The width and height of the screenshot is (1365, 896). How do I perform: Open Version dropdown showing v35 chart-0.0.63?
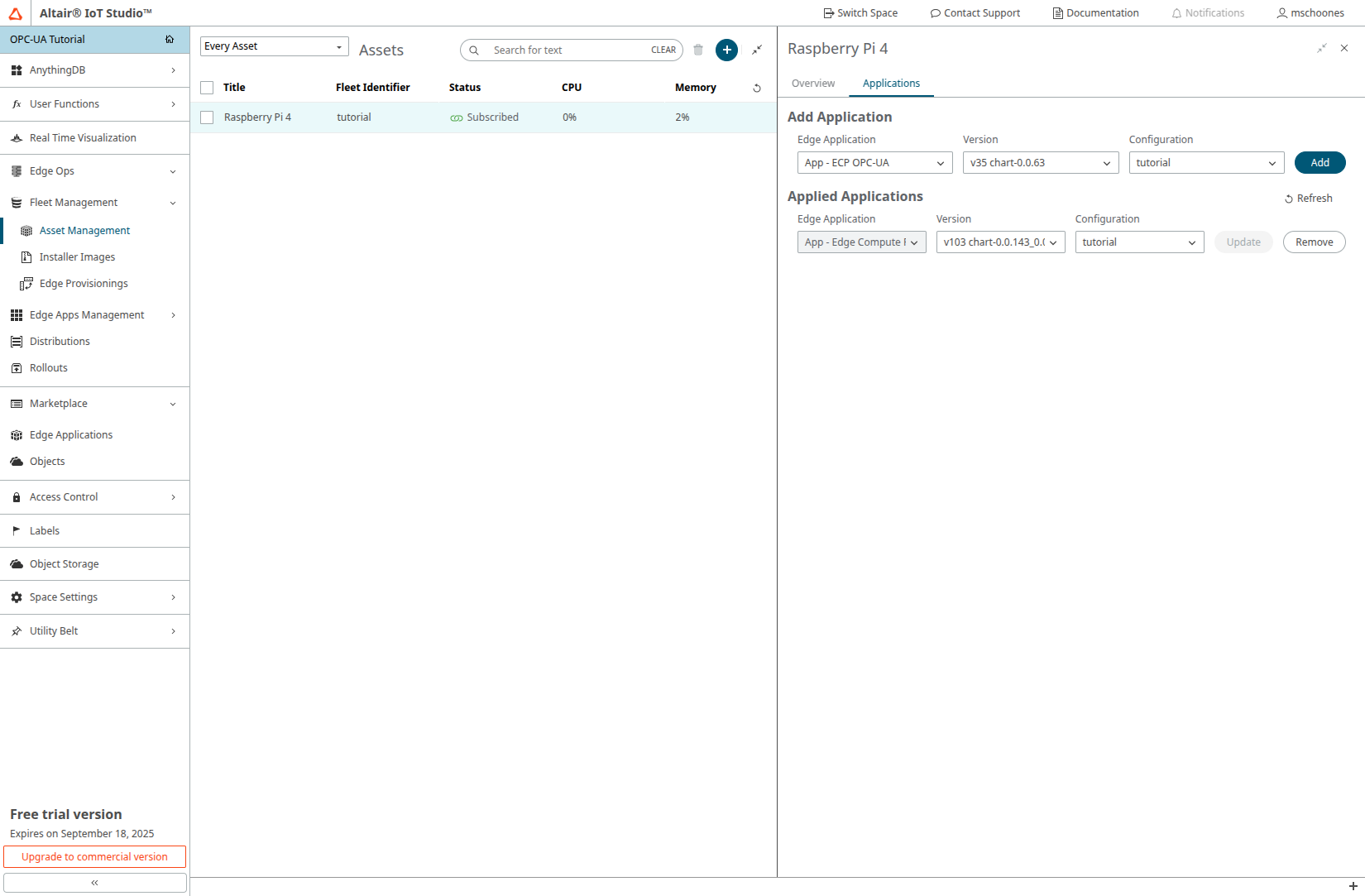click(x=1041, y=163)
